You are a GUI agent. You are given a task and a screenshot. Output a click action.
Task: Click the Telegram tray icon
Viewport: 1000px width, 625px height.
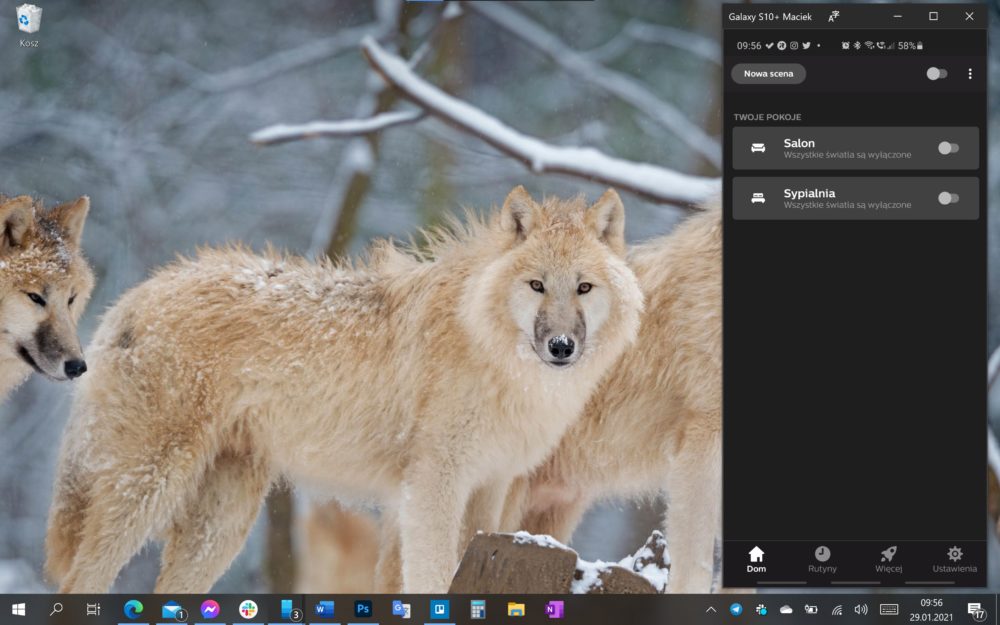(x=736, y=610)
